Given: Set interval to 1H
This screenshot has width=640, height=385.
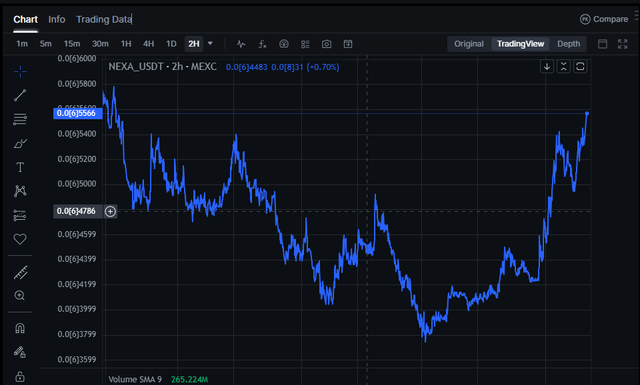Looking at the screenshot, I should pos(126,44).
